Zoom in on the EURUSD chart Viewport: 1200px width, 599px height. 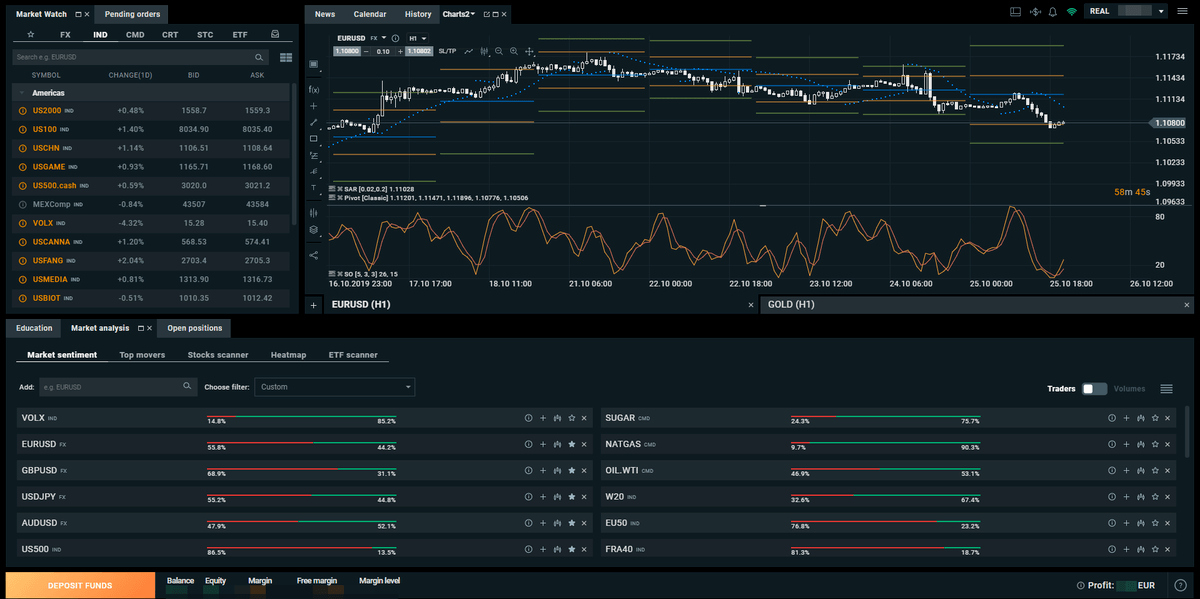pos(514,51)
